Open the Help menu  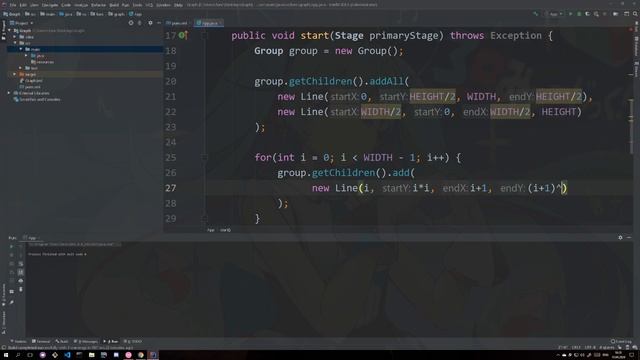[178, 5]
